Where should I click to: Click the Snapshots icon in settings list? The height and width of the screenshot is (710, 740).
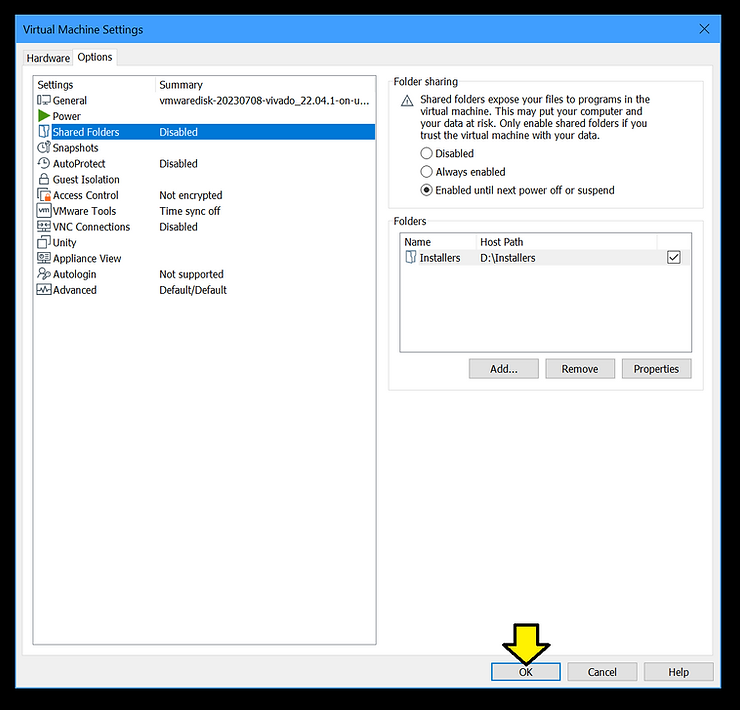click(x=44, y=148)
